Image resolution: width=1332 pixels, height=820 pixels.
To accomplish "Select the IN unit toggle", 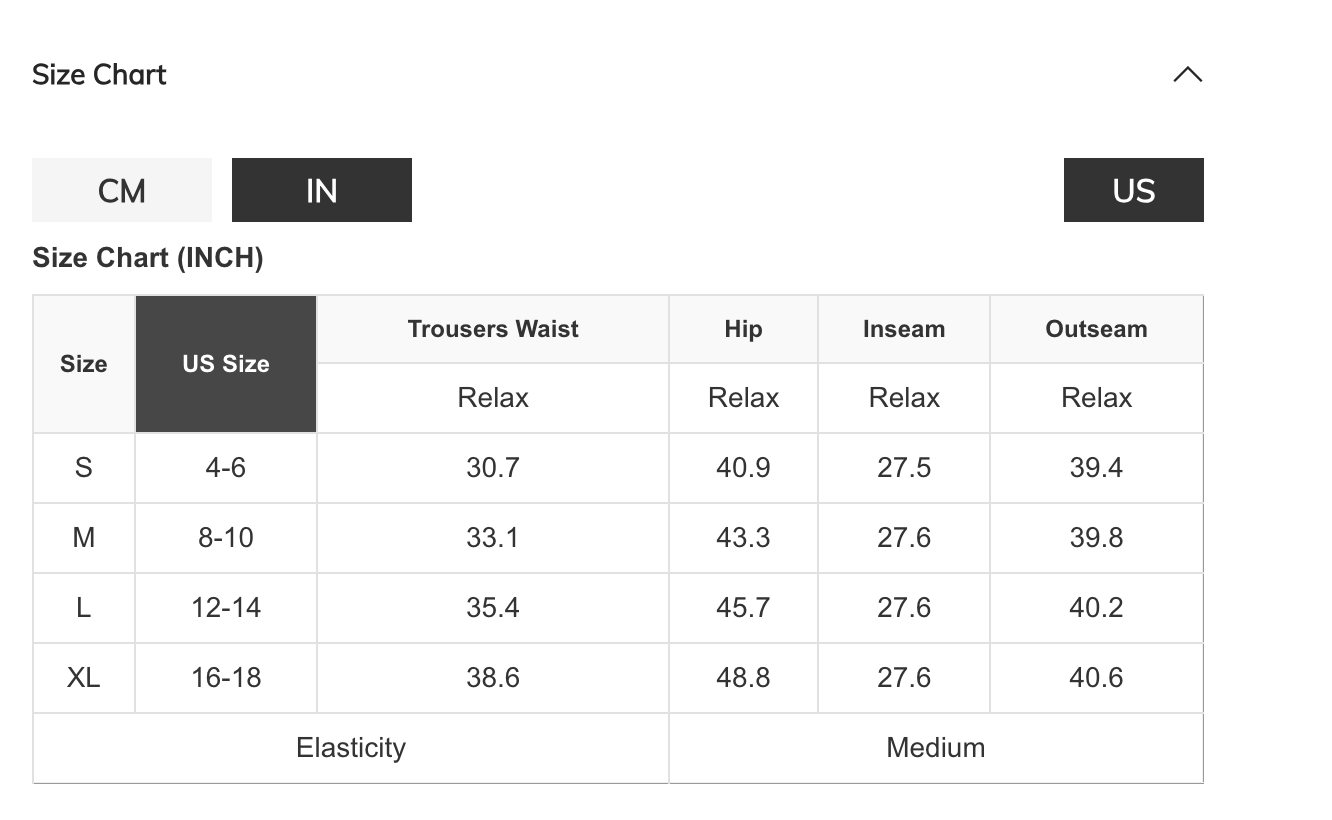I will [x=321, y=190].
